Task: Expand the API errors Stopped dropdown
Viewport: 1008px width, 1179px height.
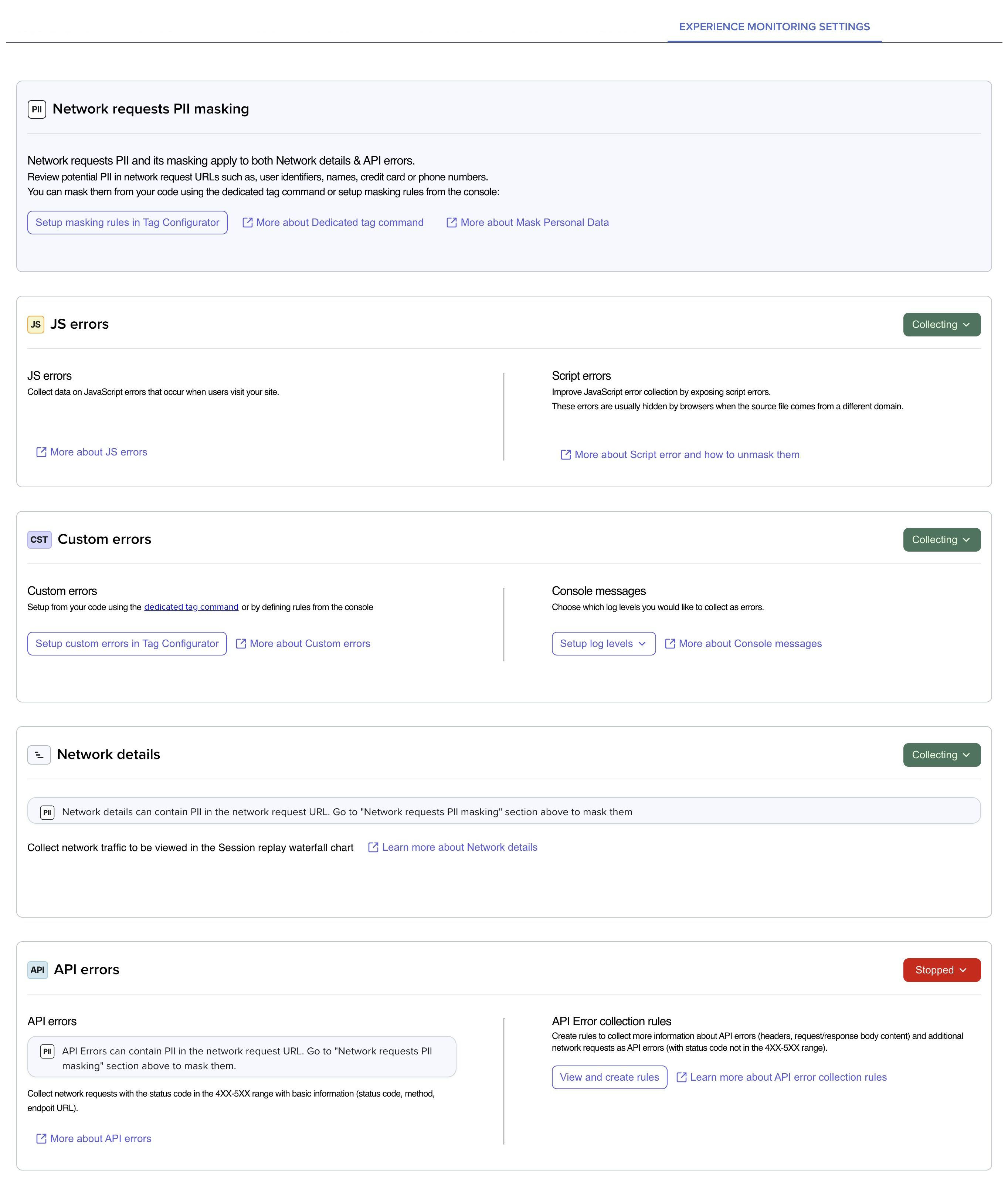Action: pos(941,970)
